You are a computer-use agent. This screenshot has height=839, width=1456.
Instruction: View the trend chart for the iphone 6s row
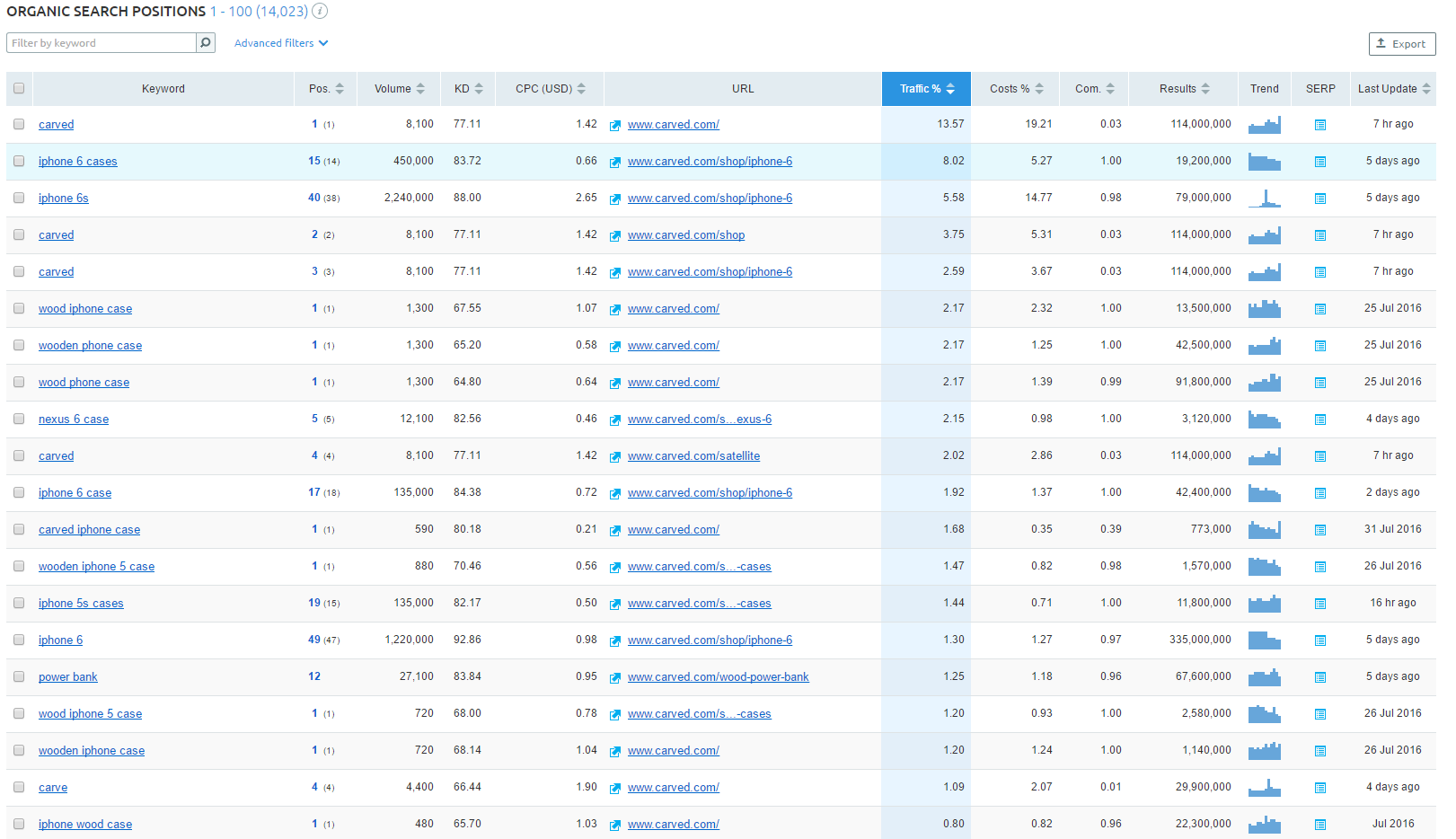click(x=1265, y=198)
